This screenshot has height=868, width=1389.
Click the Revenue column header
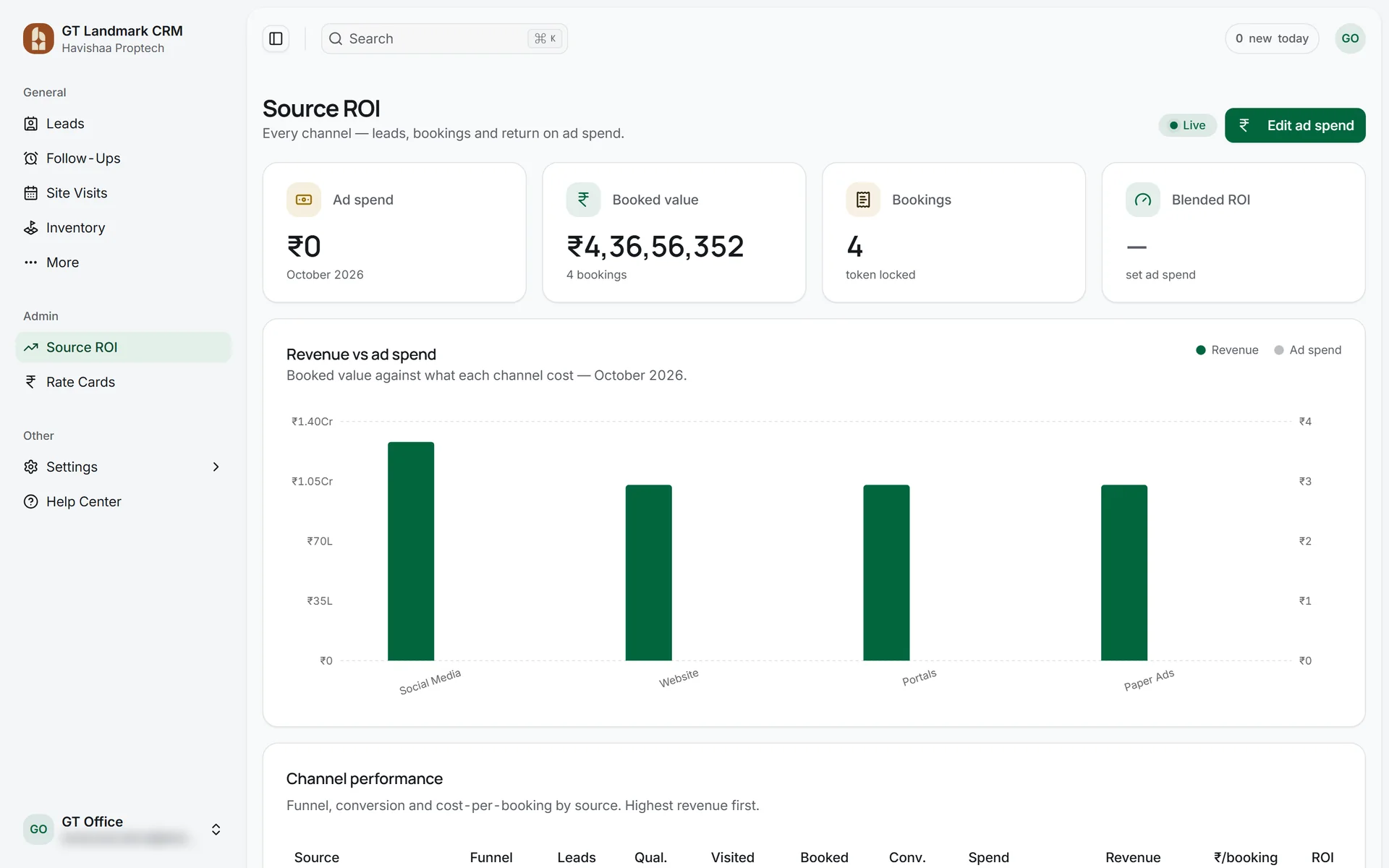(x=1133, y=857)
